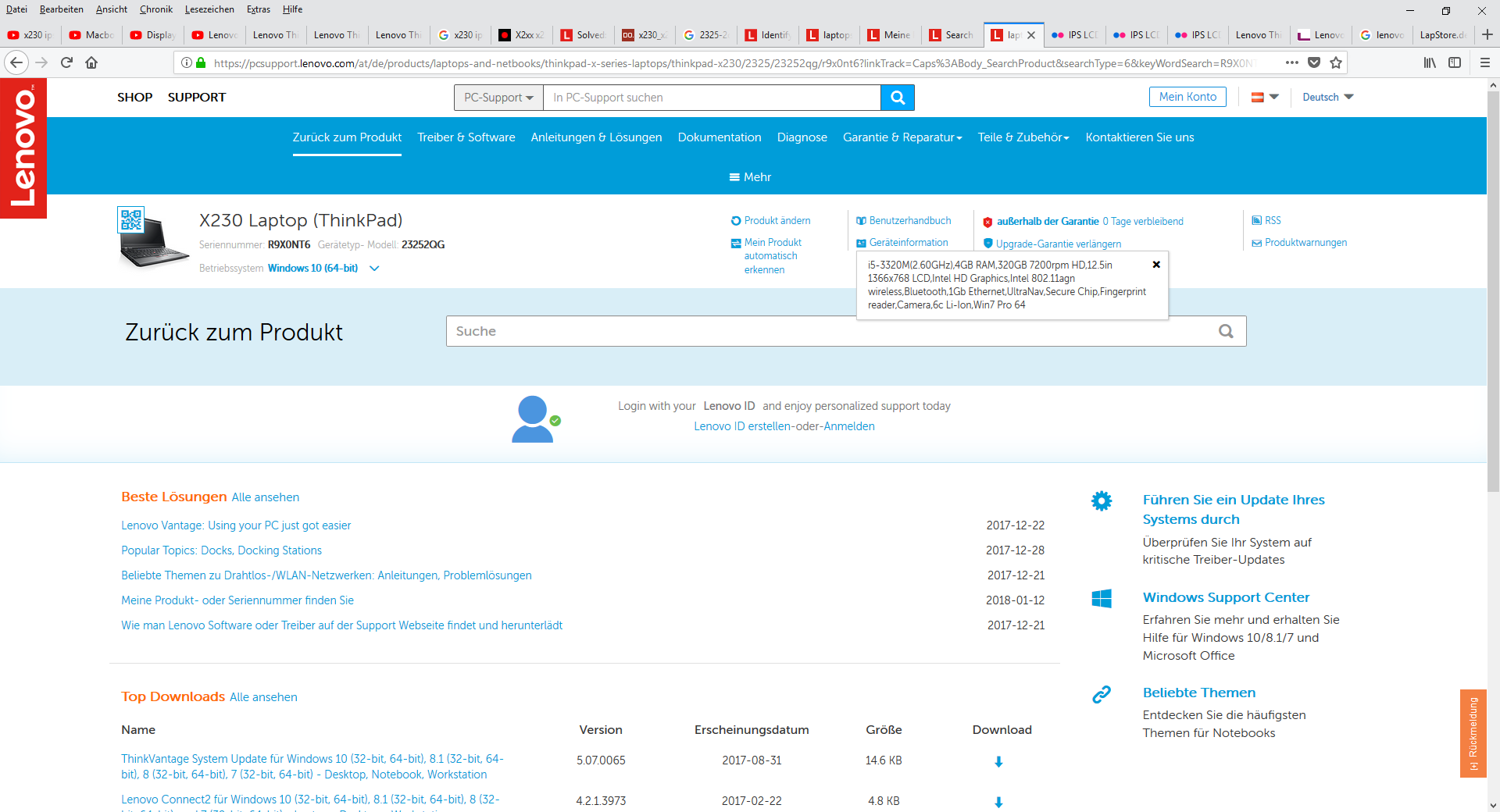Open Popular Topics: Docks, Docking Stations
The height and width of the screenshot is (812, 1500).
(221, 550)
